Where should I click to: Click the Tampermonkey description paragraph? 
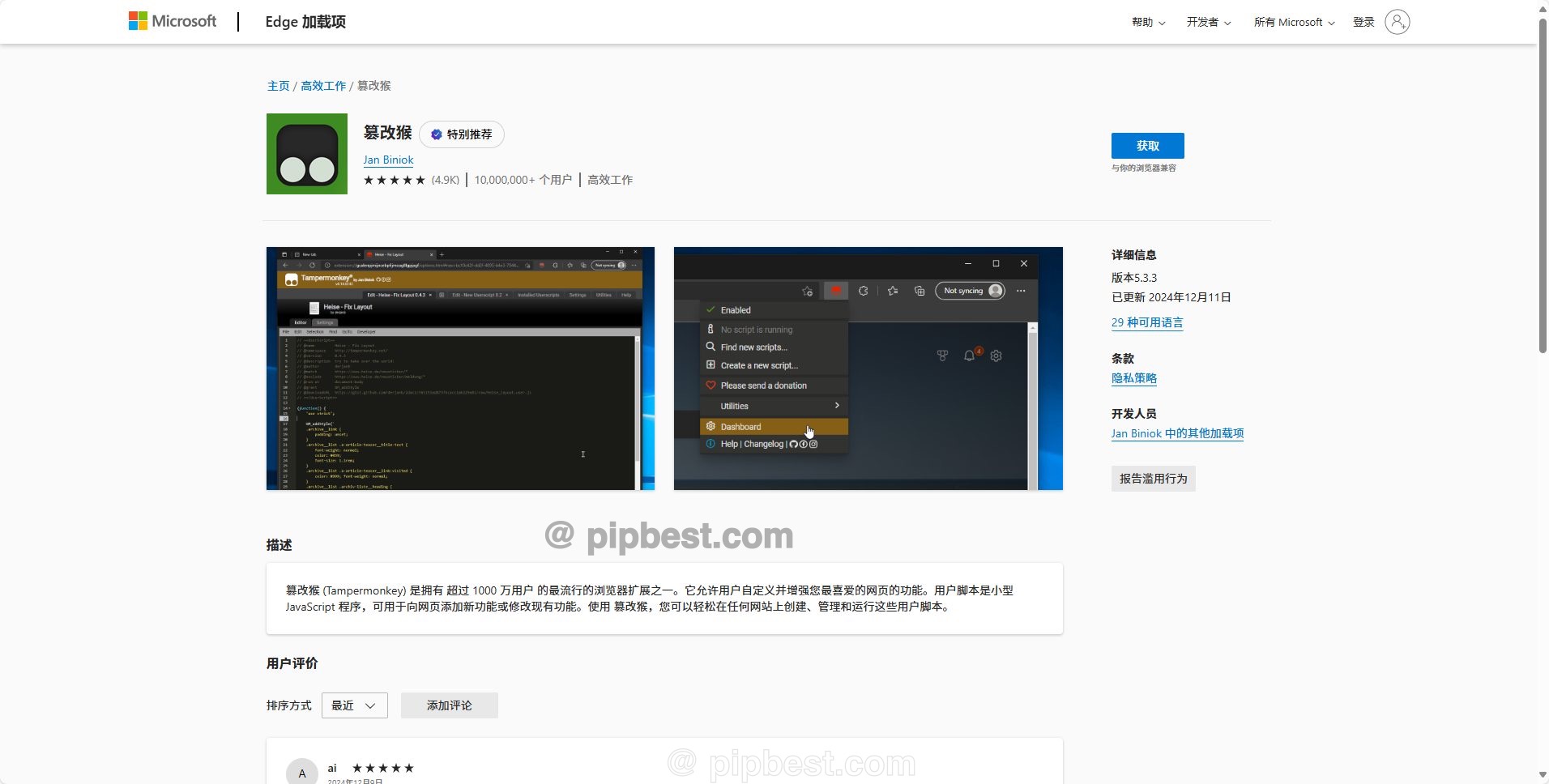(x=650, y=599)
